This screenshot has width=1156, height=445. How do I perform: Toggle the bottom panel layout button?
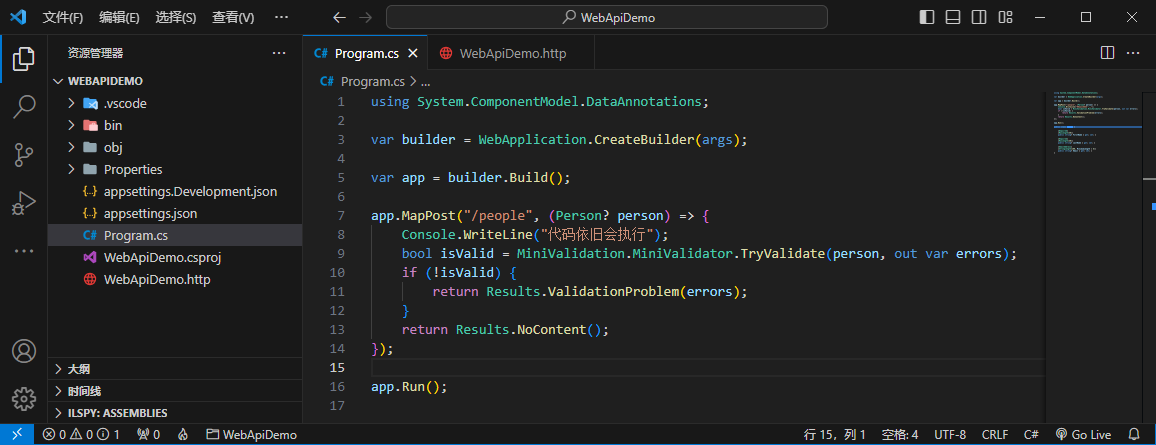[953, 17]
